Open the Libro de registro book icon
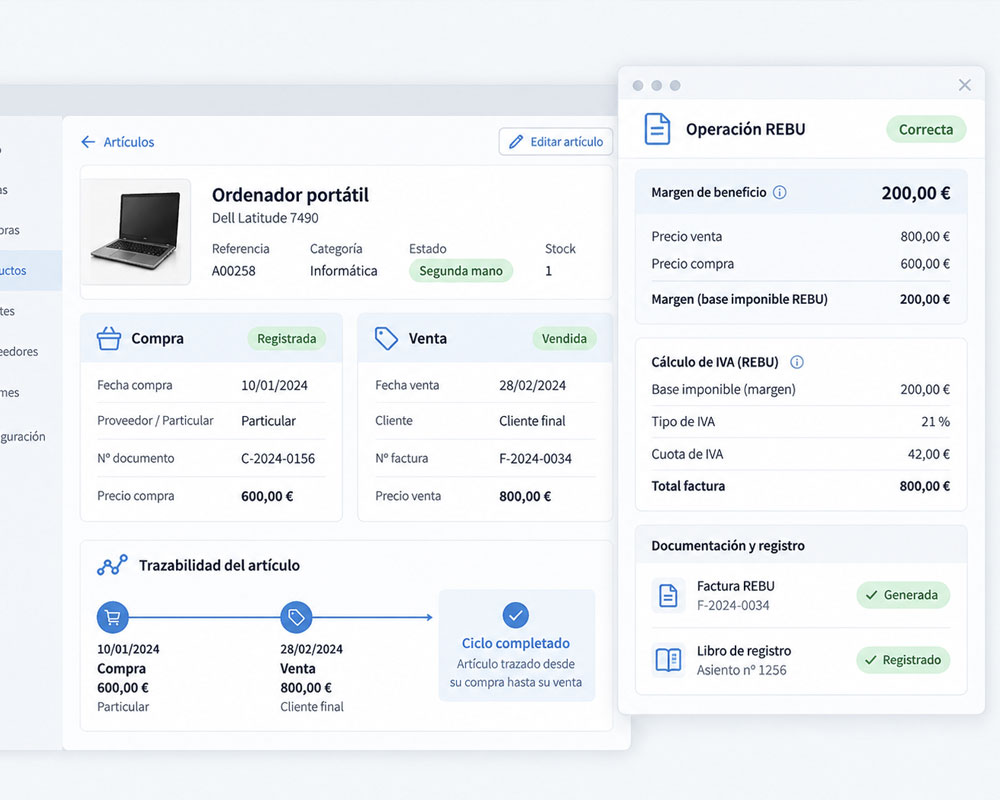Viewport: 1000px width, 800px height. coord(668,660)
